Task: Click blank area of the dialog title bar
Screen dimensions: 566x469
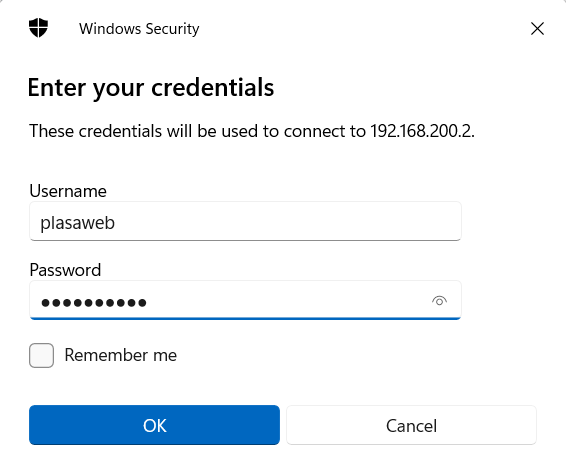Action: [x=361, y=29]
